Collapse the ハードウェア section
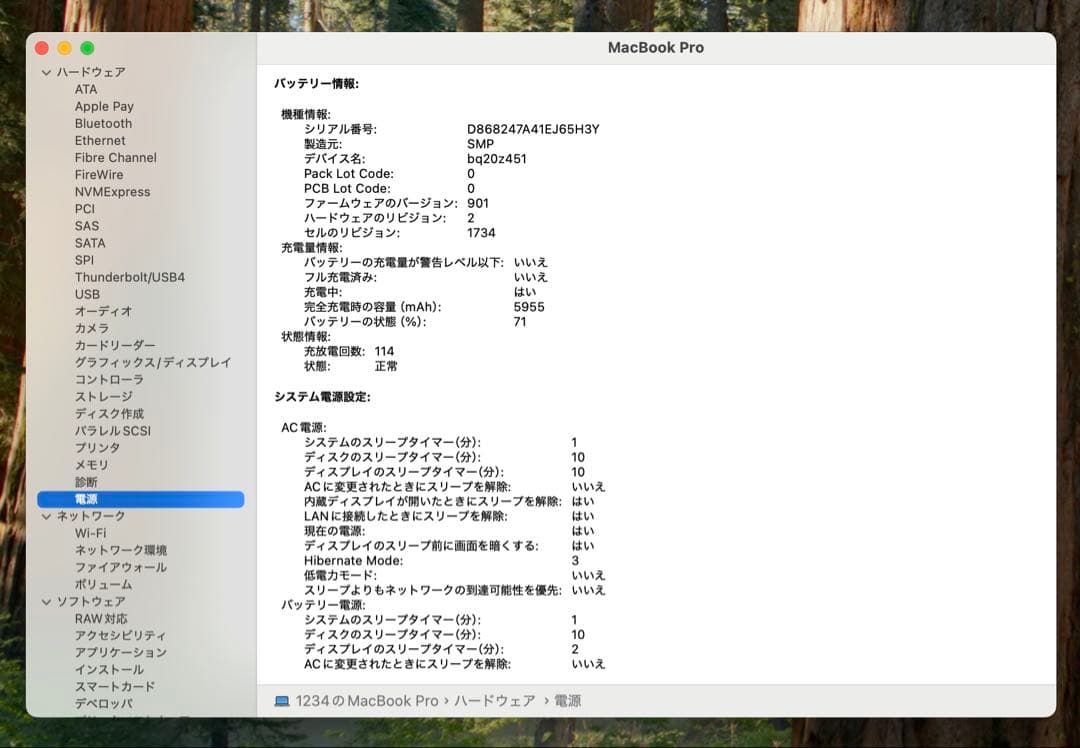 45,72
